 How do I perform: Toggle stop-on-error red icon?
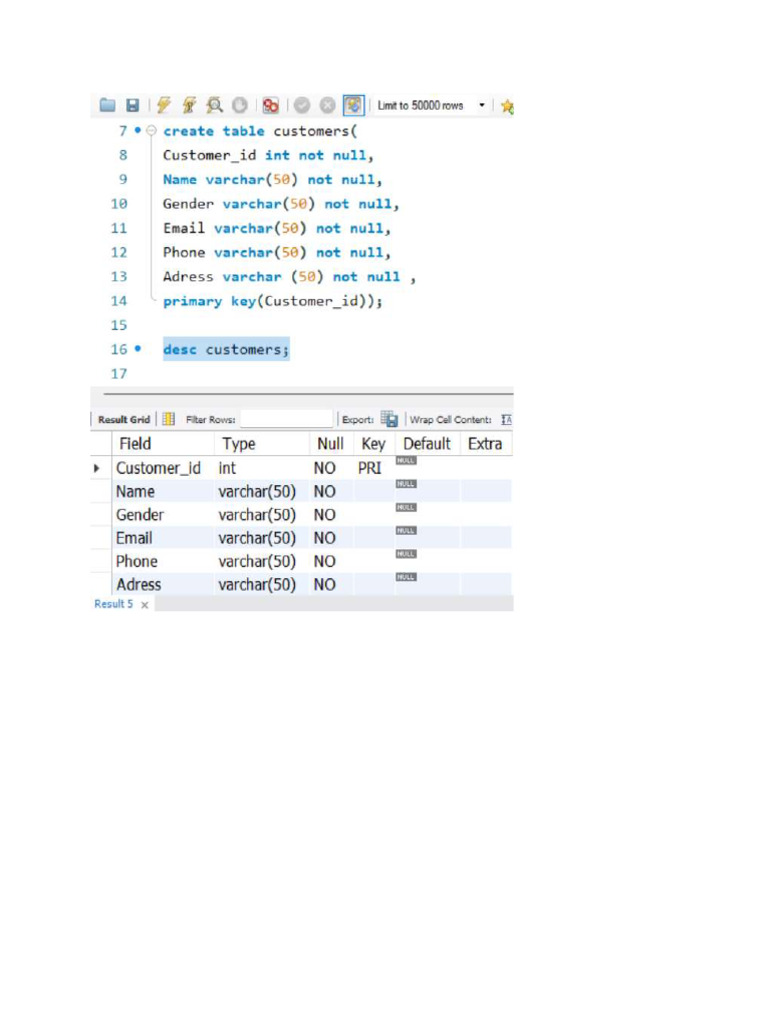pos(270,105)
